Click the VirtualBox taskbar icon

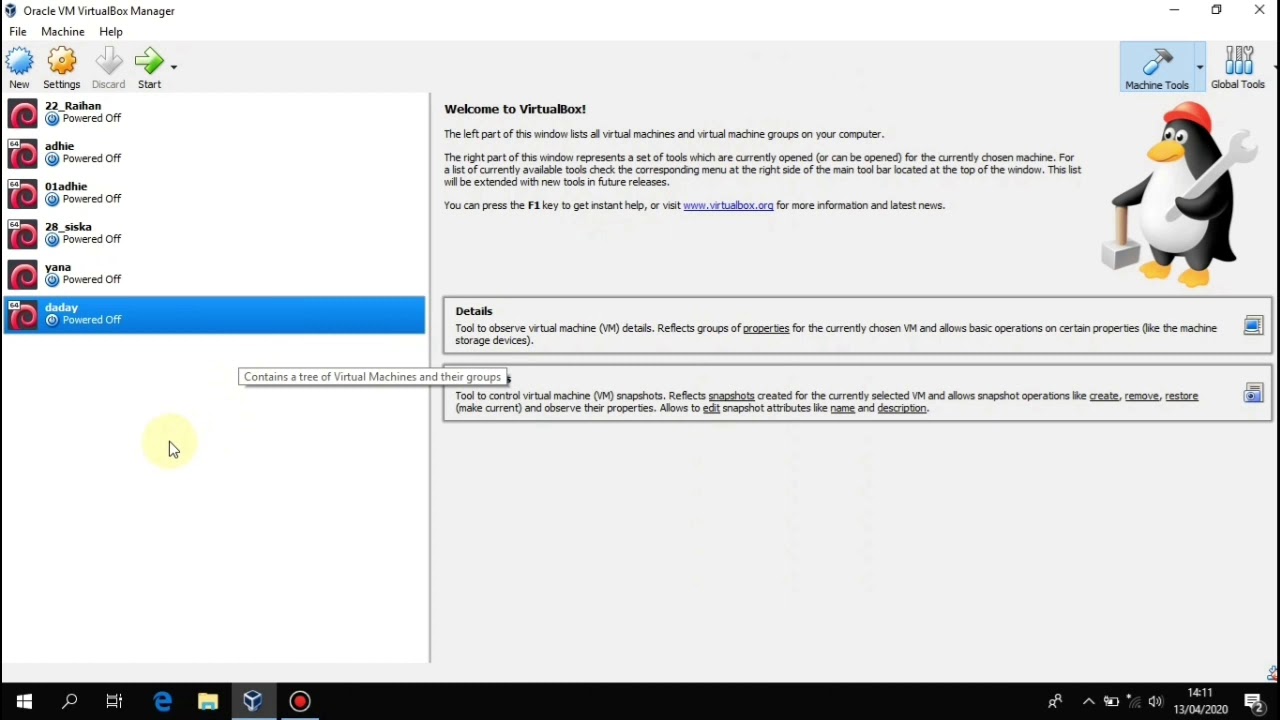253,702
